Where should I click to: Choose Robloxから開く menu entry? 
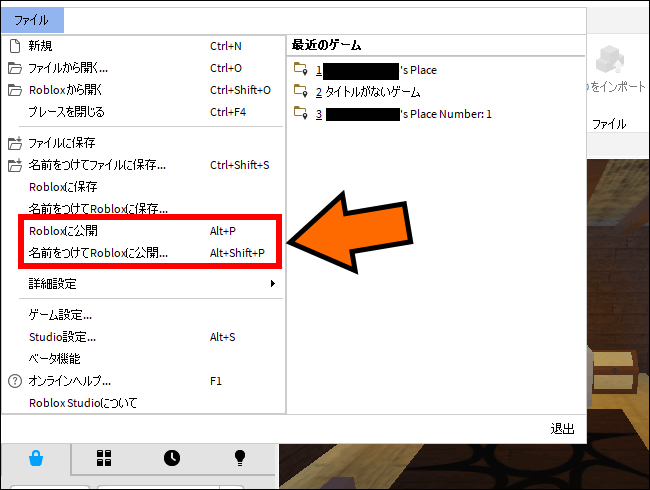[143, 90]
